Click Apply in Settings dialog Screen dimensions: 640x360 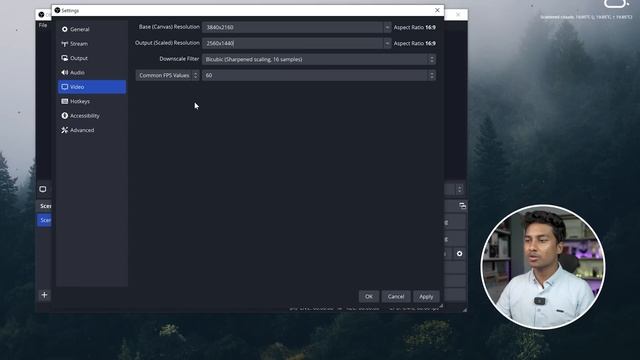coord(426,297)
